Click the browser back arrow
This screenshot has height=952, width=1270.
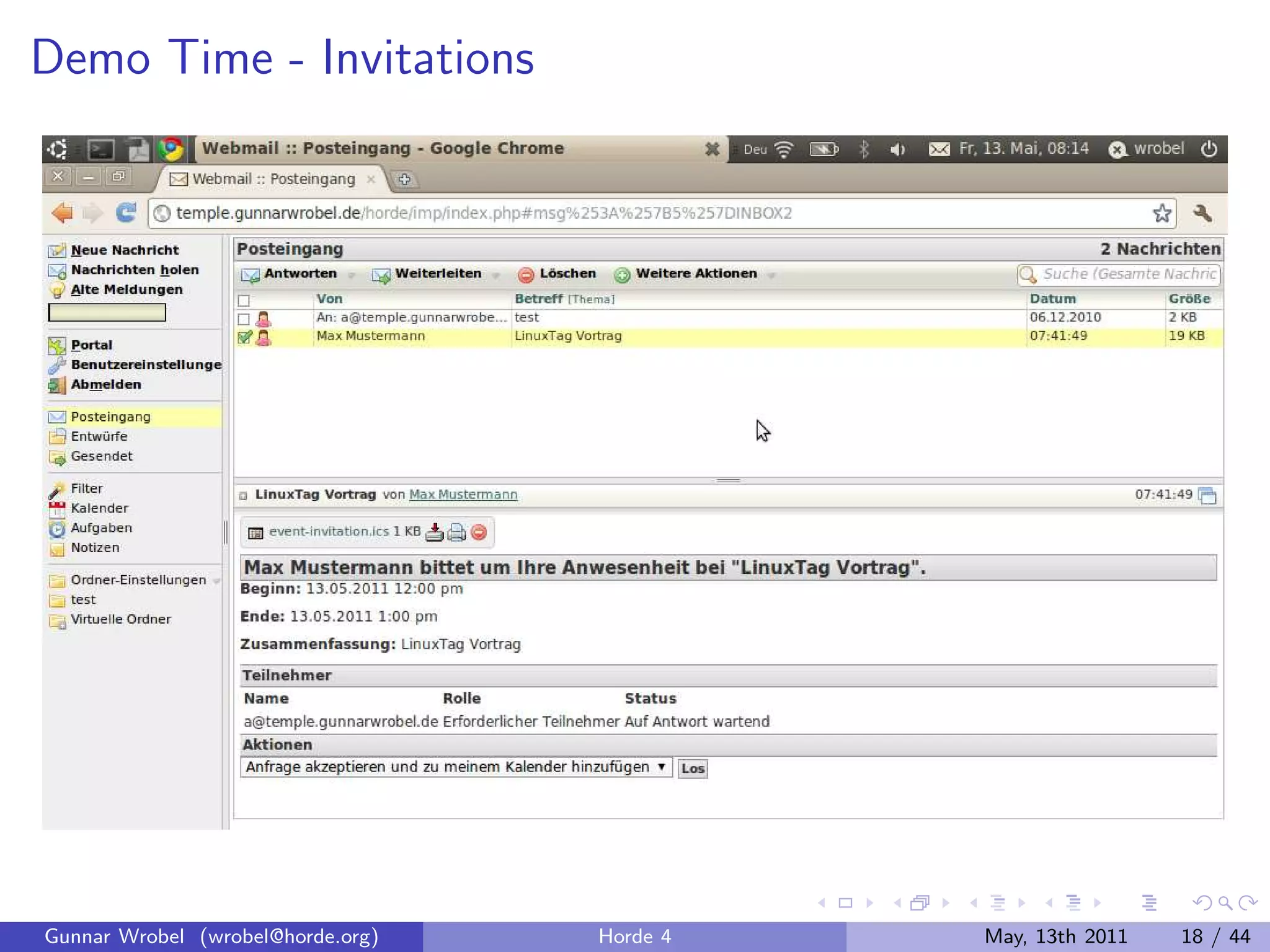[x=63, y=213]
